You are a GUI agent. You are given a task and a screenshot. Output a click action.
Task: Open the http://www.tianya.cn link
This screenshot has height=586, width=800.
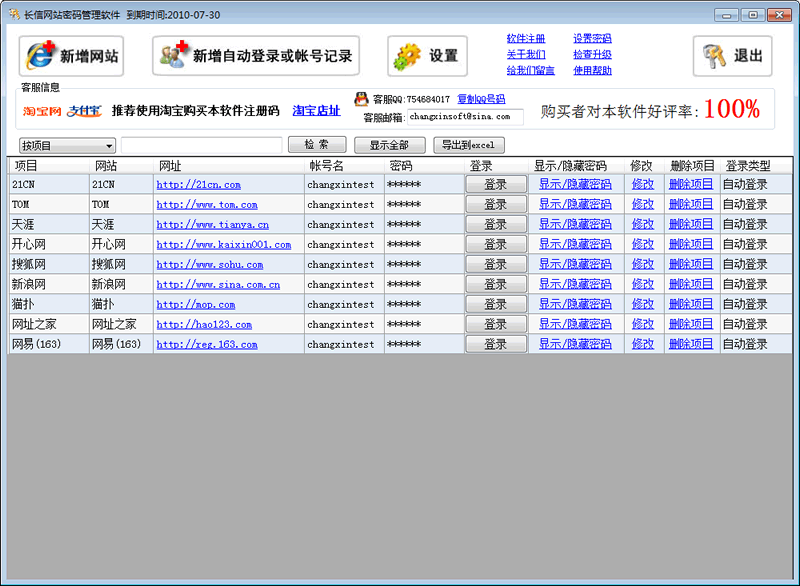[x=212, y=224]
